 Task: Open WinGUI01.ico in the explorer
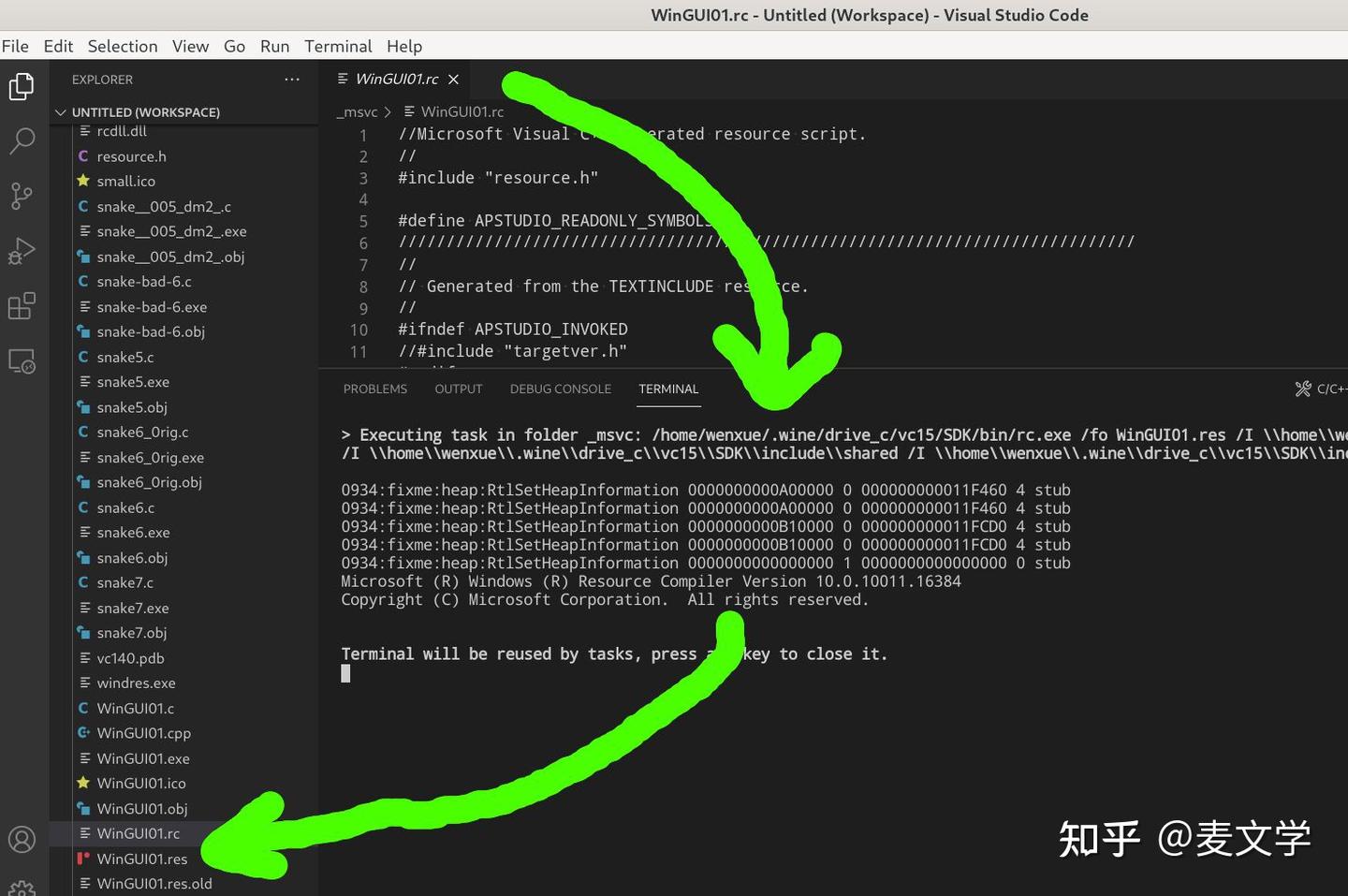click(140, 784)
